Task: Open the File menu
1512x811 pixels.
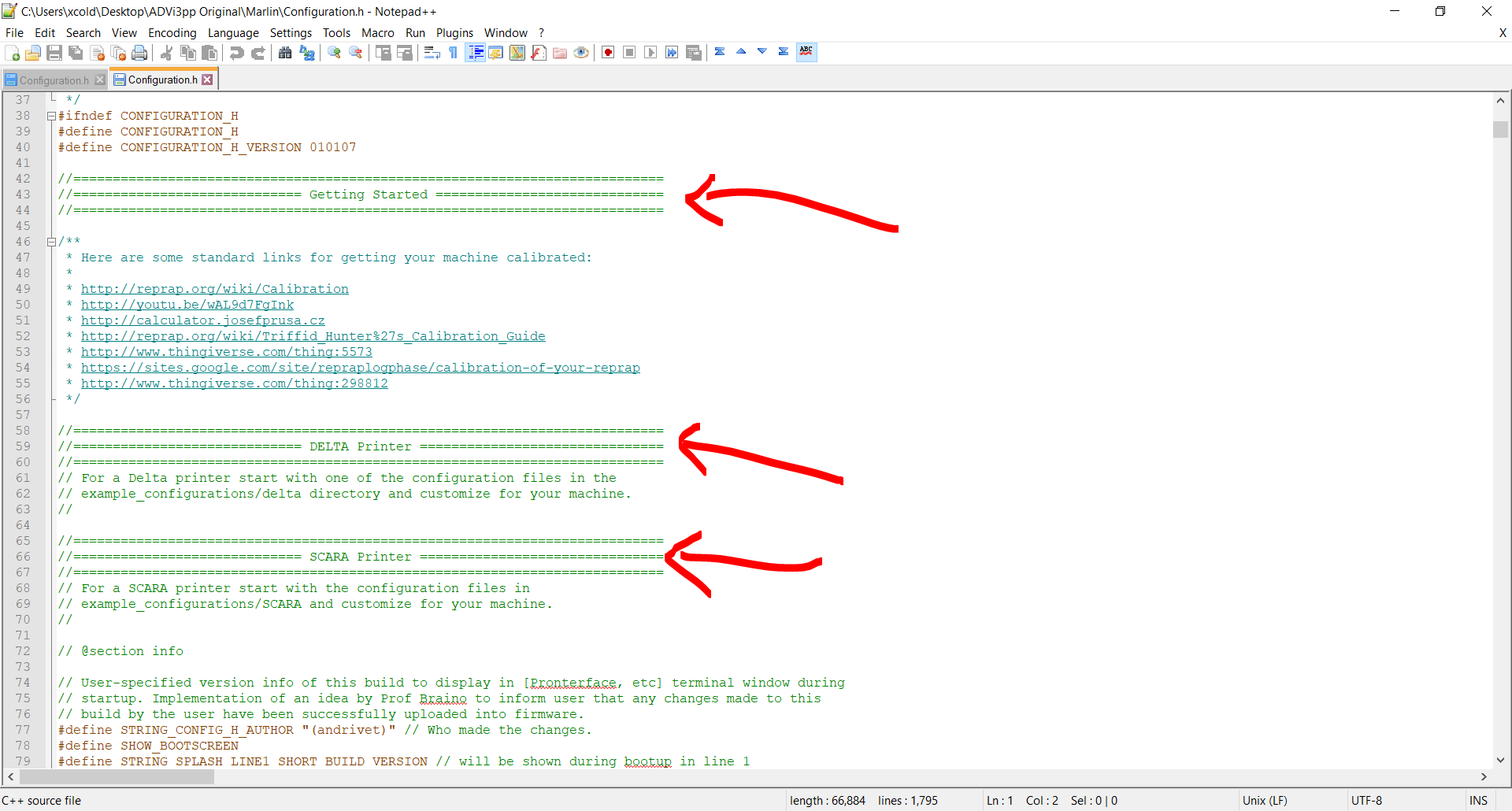Action: 14,32
